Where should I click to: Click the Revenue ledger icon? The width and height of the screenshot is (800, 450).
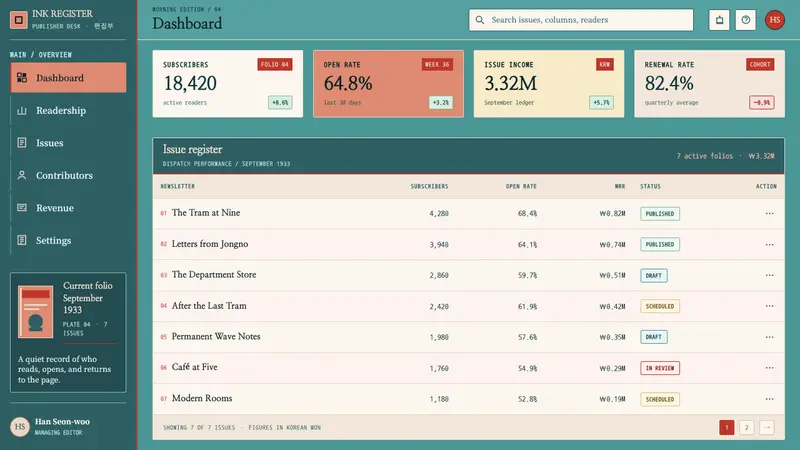tap(22, 208)
